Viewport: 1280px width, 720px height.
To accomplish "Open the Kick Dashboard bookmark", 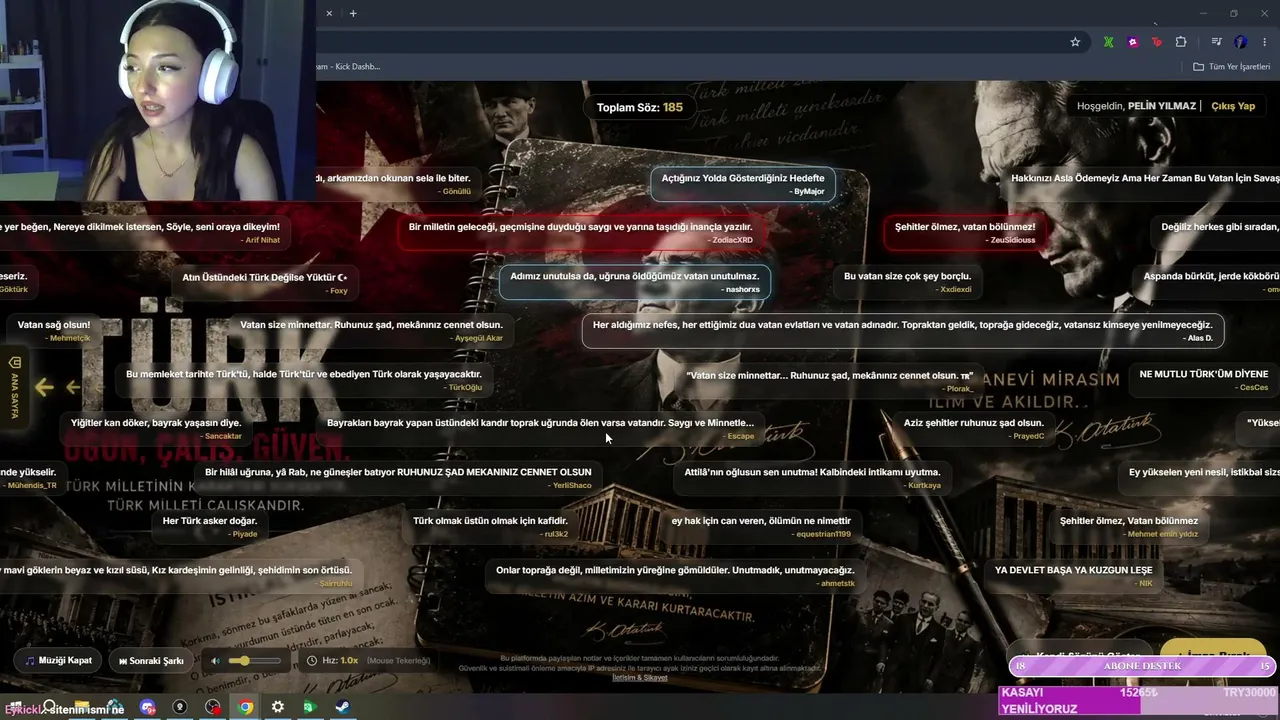I will pos(348,67).
